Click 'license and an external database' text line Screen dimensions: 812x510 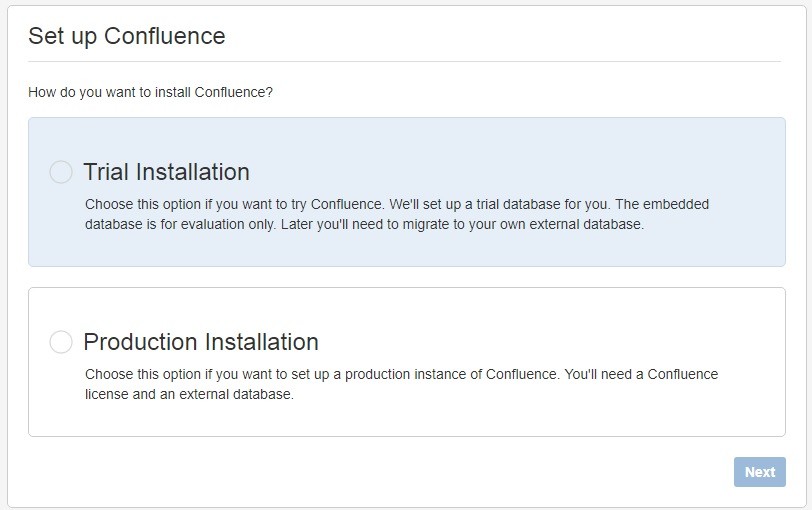pos(189,394)
